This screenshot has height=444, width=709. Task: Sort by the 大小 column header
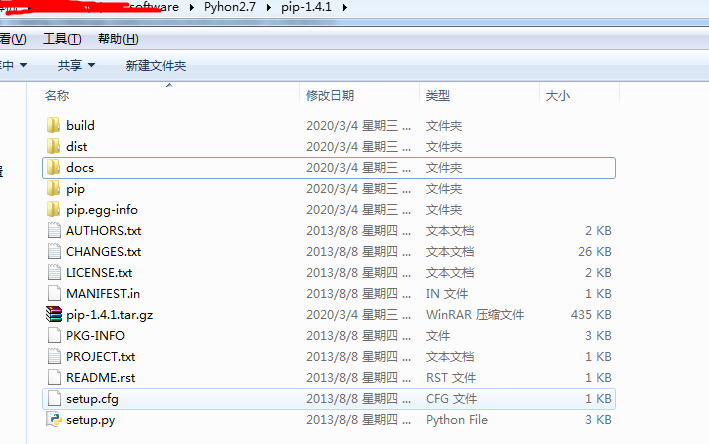pos(558,96)
